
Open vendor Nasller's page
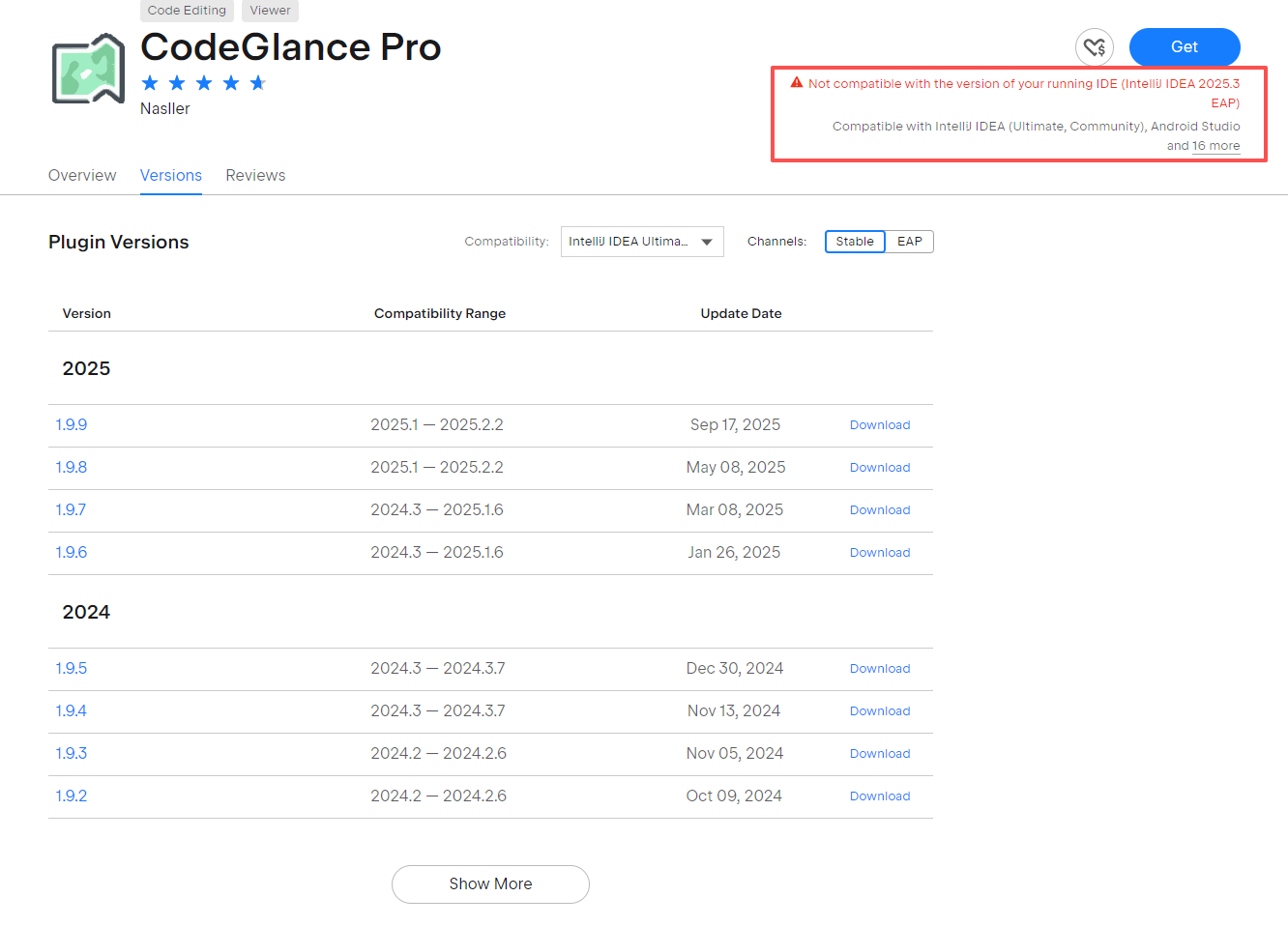165,108
